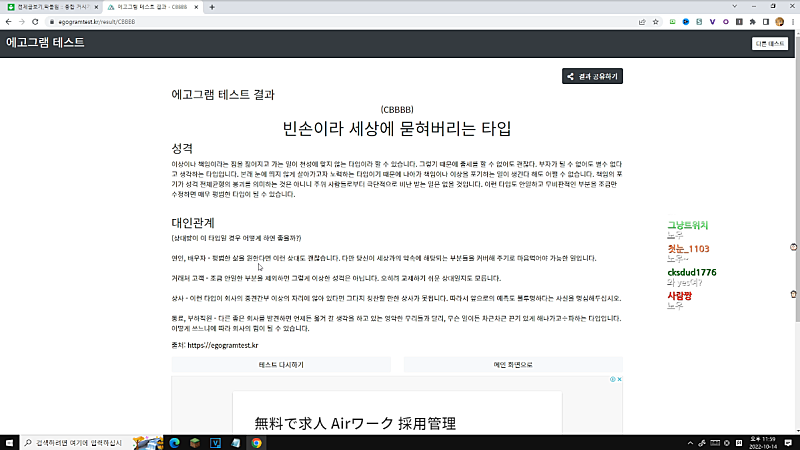Open the Minecraft icon in the taskbar
The image size is (800, 450).
click(197, 441)
